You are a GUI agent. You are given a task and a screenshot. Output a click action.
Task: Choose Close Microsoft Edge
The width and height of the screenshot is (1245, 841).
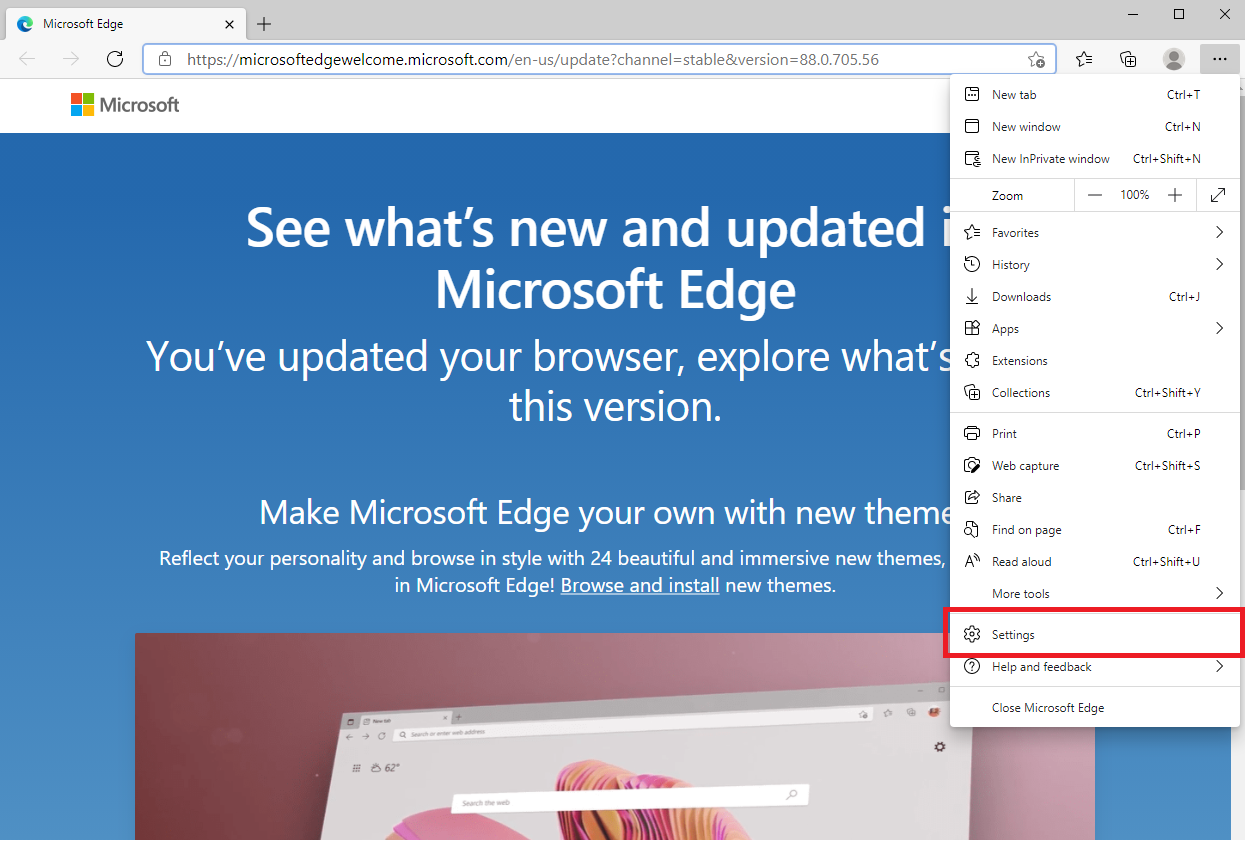1094,708
